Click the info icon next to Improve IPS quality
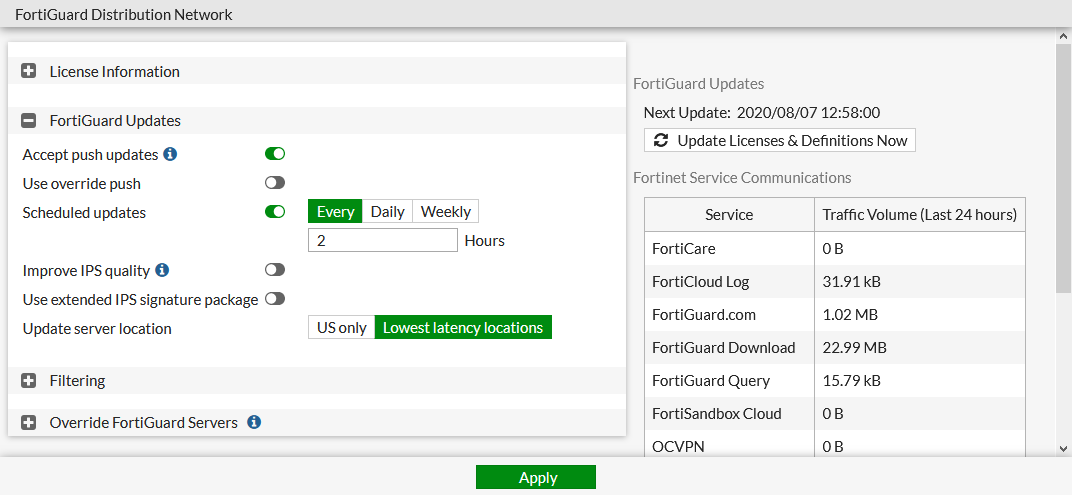The width and height of the screenshot is (1072, 495). (162, 271)
